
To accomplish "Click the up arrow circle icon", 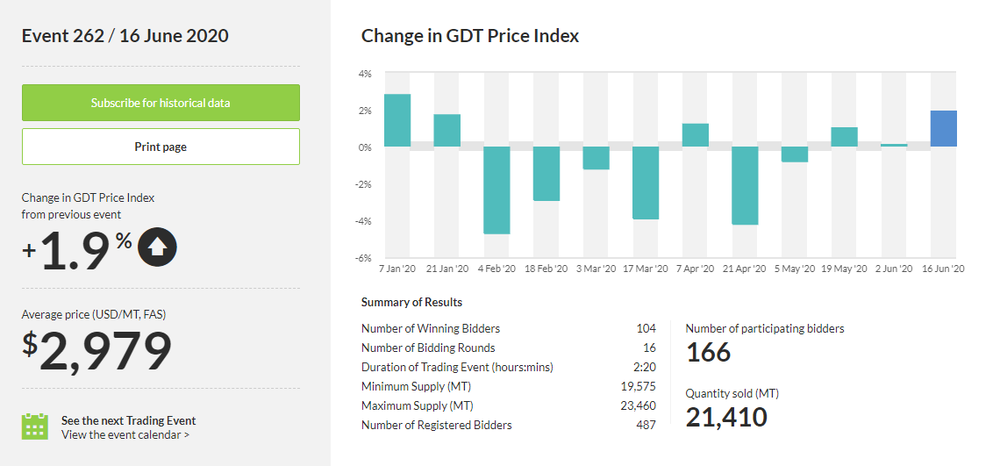I will [x=158, y=248].
